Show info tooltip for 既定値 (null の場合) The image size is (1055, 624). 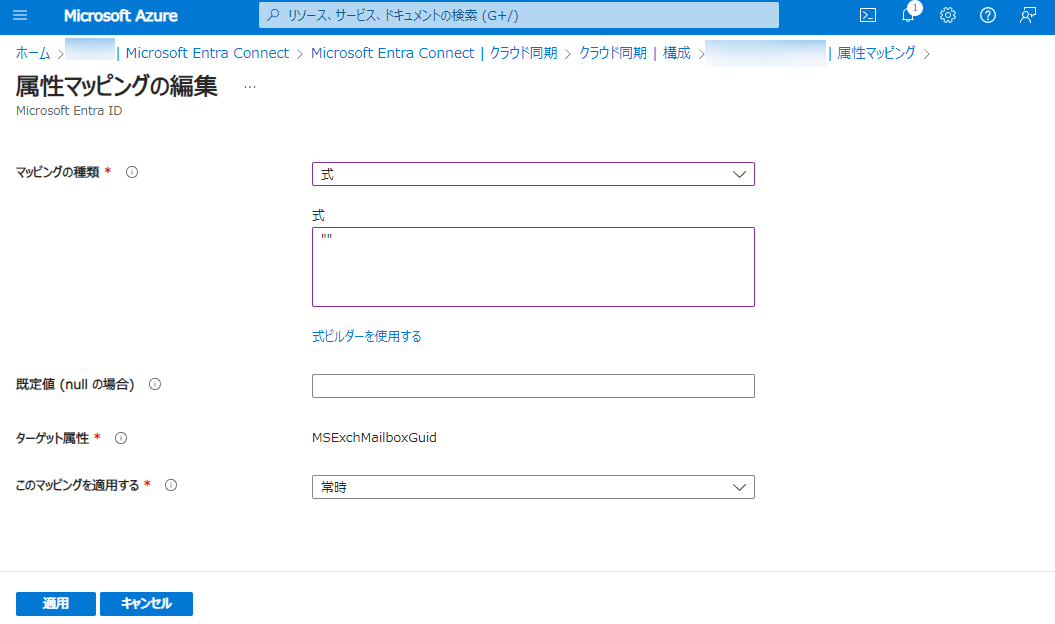point(155,384)
